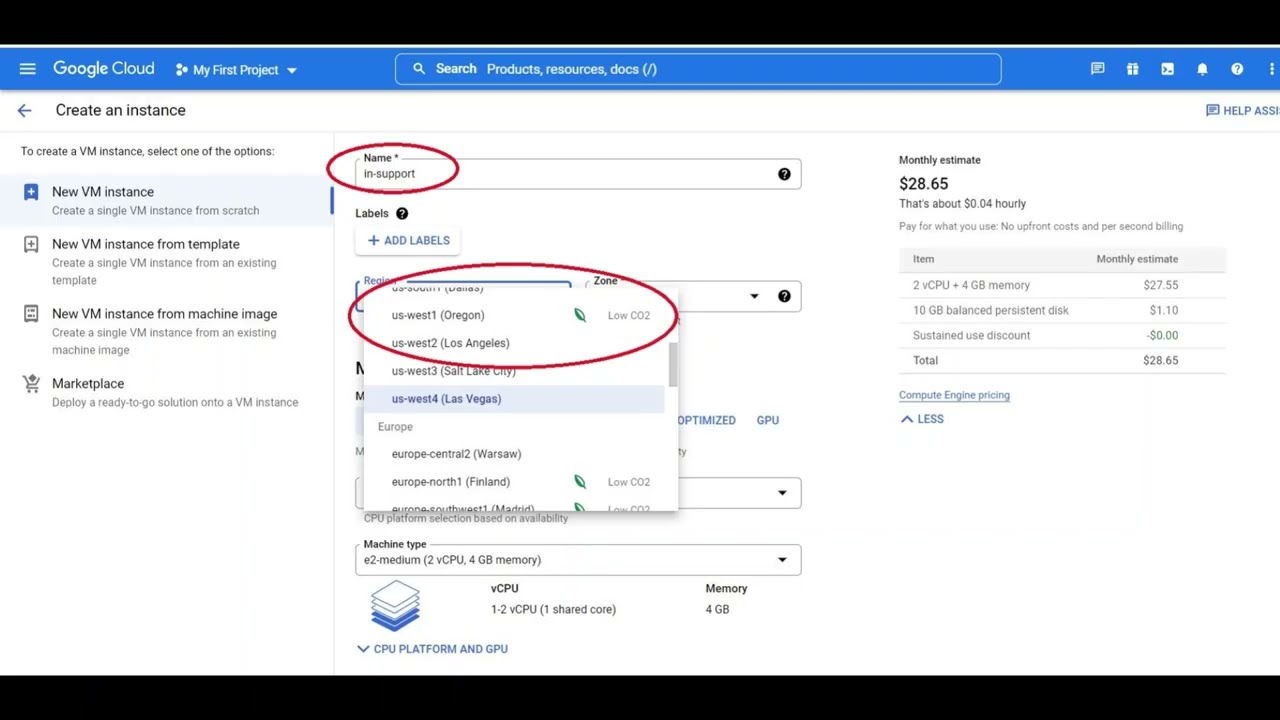The width and height of the screenshot is (1280, 720).
Task: Click the Google Cloud logo
Action: coord(103,69)
